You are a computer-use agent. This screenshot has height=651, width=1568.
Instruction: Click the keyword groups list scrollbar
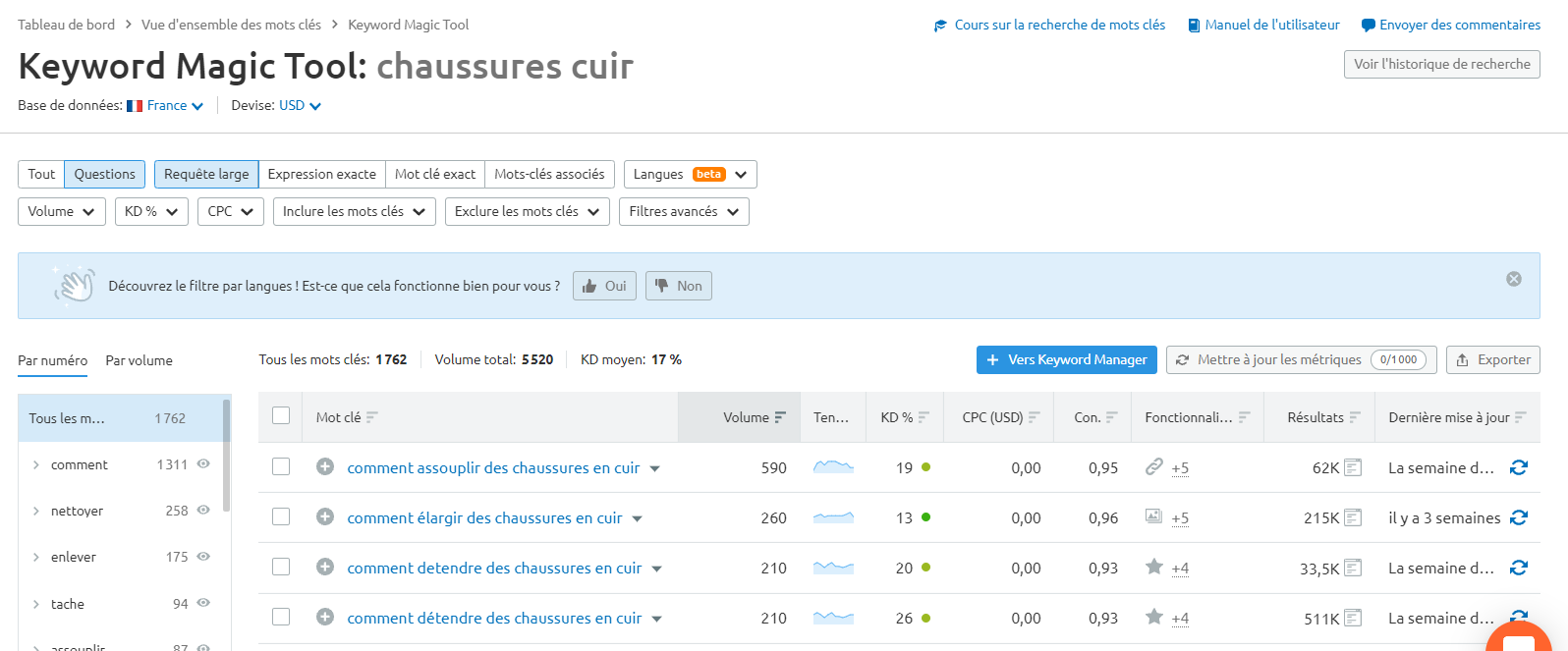[x=227, y=455]
